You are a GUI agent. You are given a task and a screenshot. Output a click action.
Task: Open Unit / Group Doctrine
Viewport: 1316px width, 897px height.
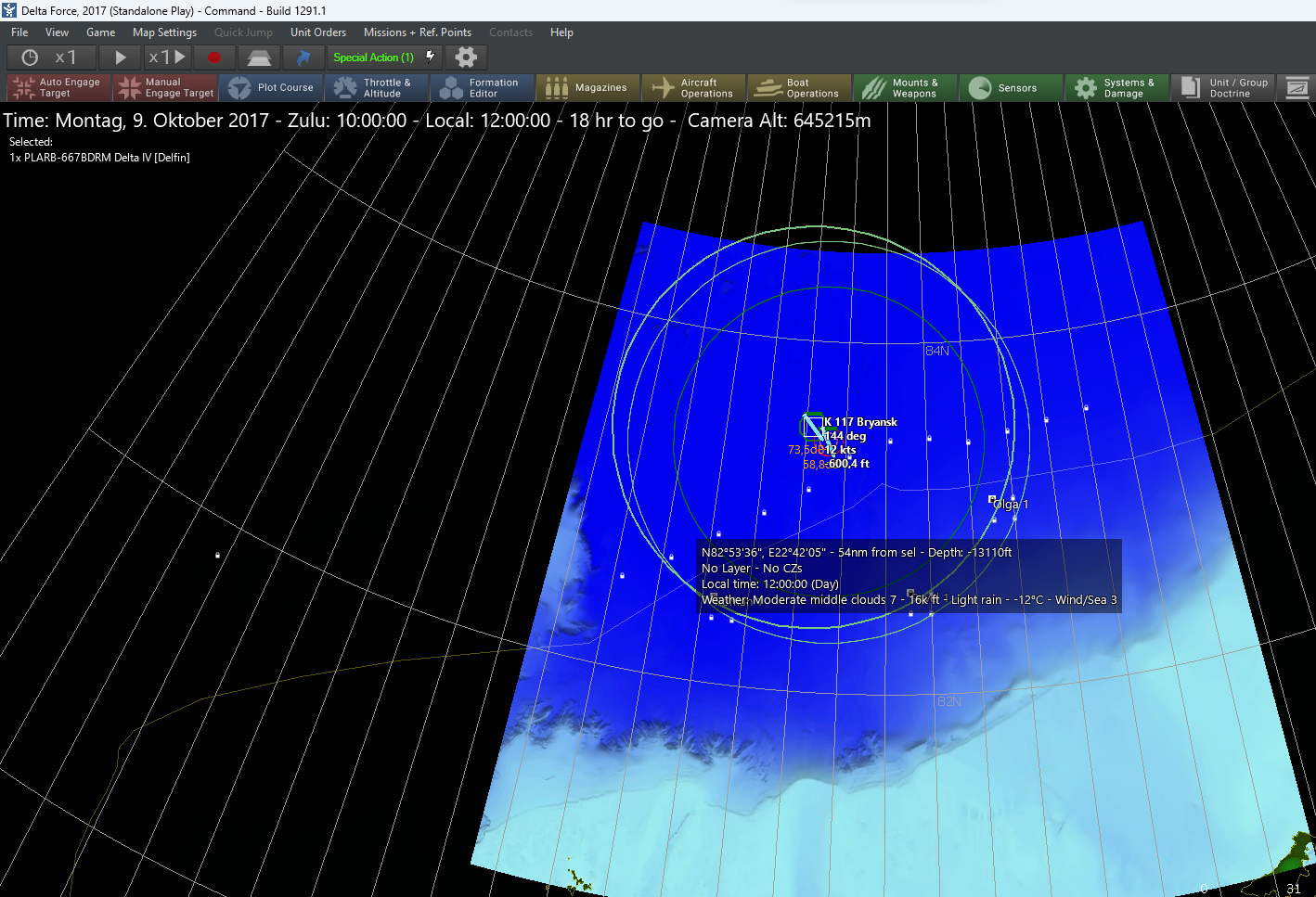coord(1223,88)
